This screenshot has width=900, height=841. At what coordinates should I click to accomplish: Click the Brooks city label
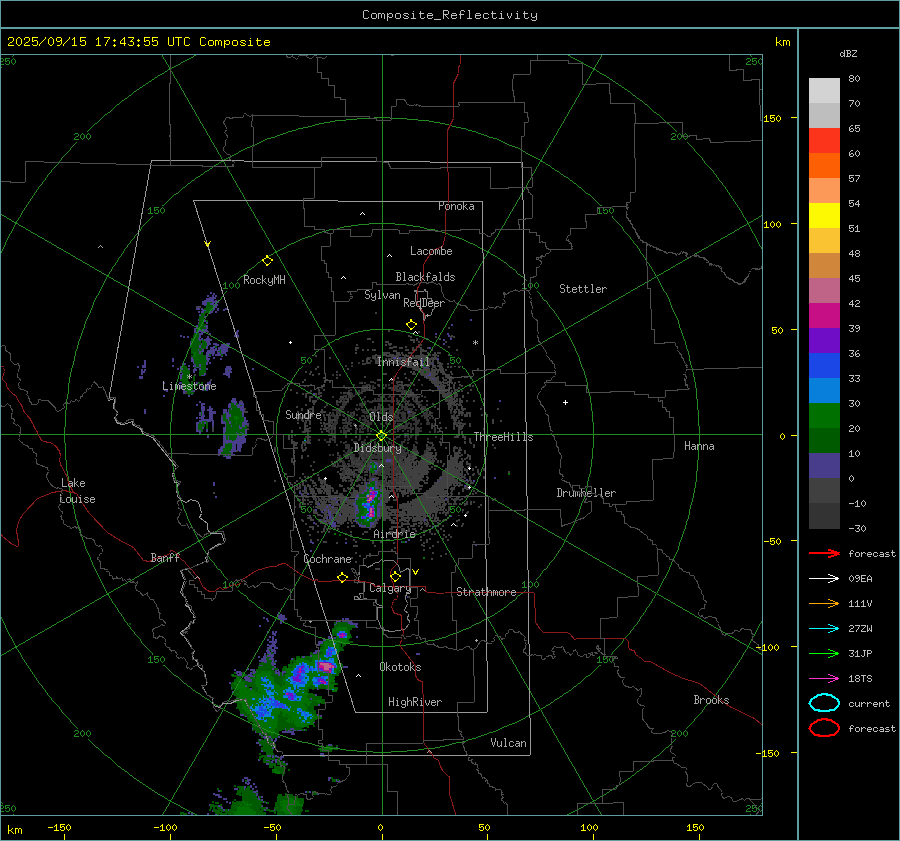(711, 700)
